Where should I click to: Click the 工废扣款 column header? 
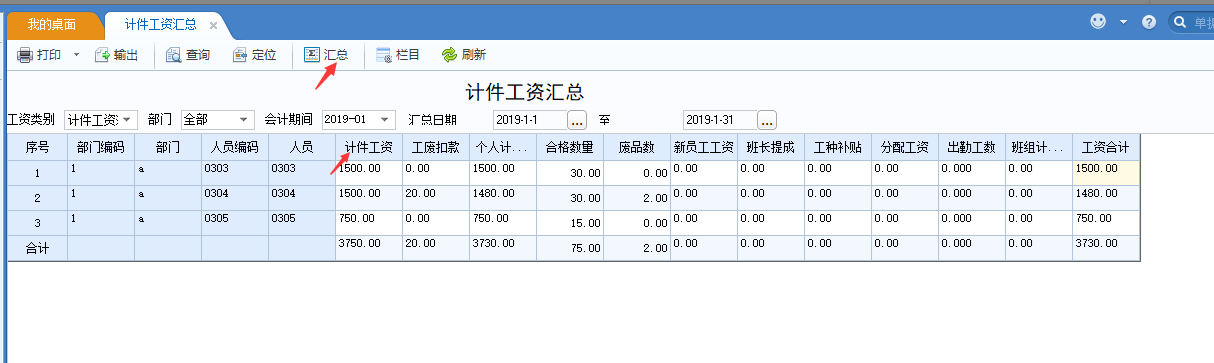436,147
